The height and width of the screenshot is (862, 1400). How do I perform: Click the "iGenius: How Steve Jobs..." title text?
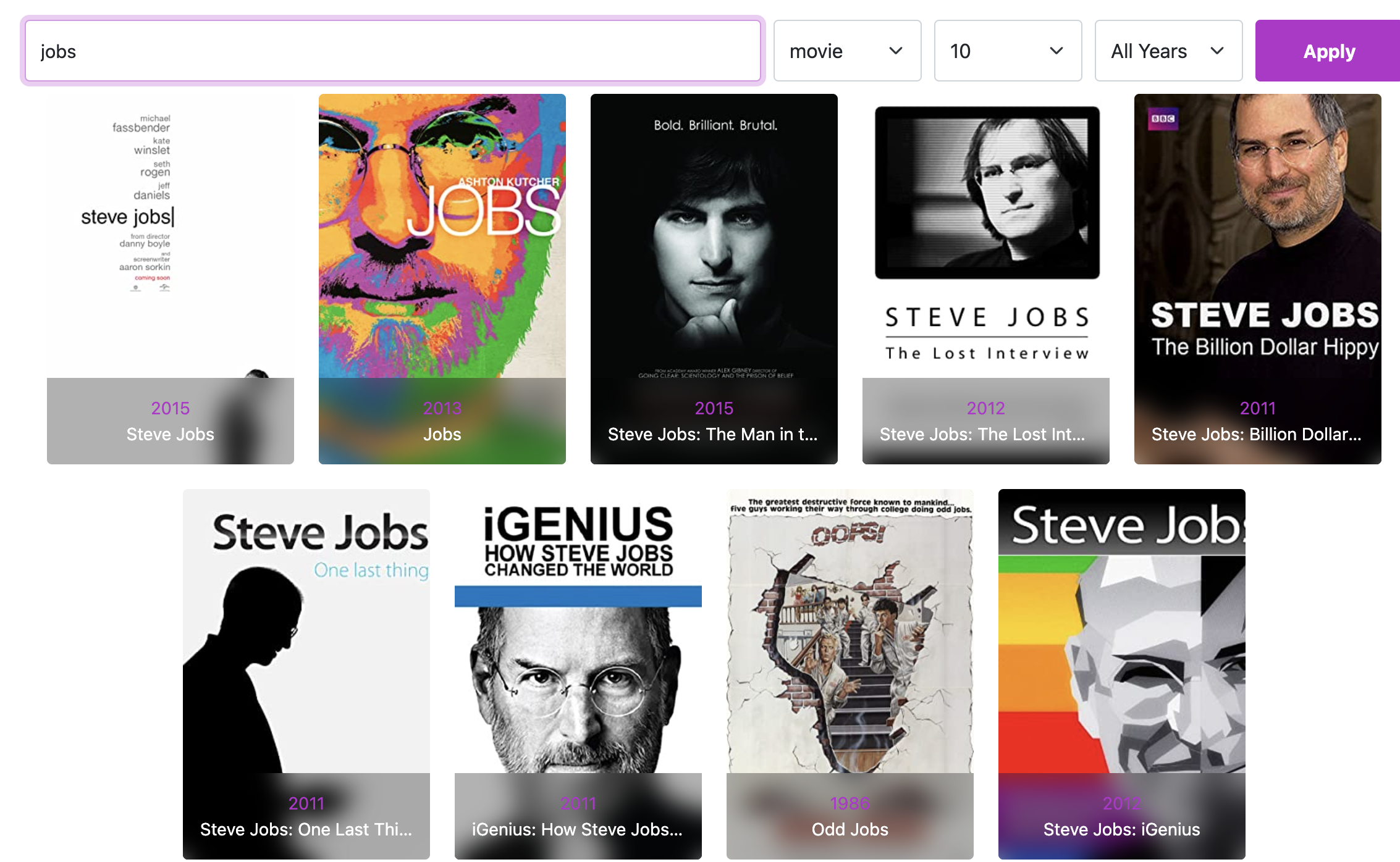pyautogui.click(x=577, y=829)
